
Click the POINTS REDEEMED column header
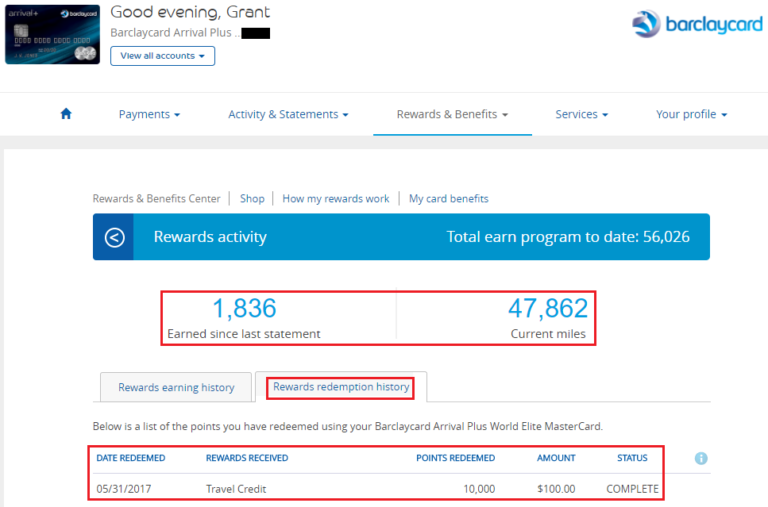click(456, 458)
